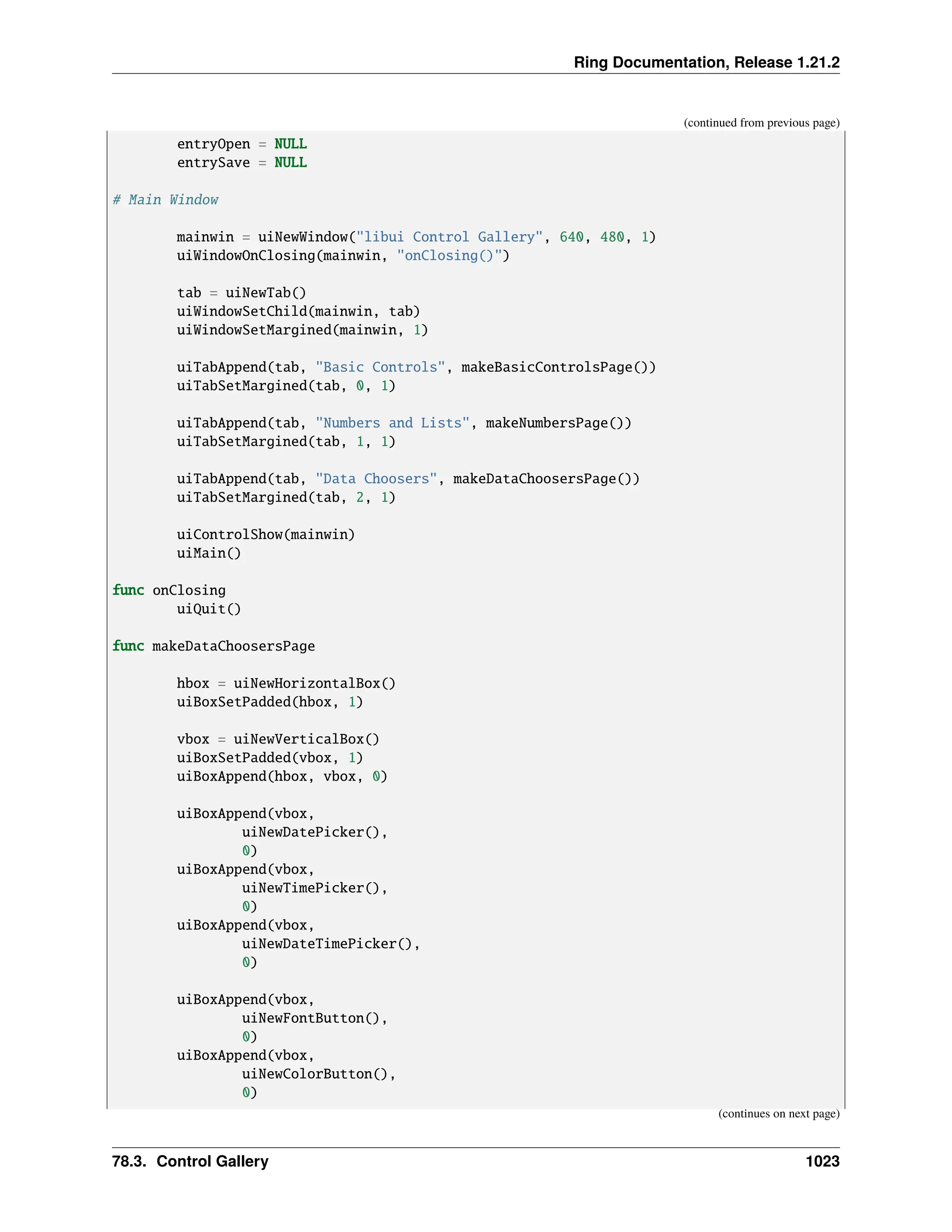Click the 'libui Control Gallery' string literal
Screen dimensions: 952x1232
(449, 237)
